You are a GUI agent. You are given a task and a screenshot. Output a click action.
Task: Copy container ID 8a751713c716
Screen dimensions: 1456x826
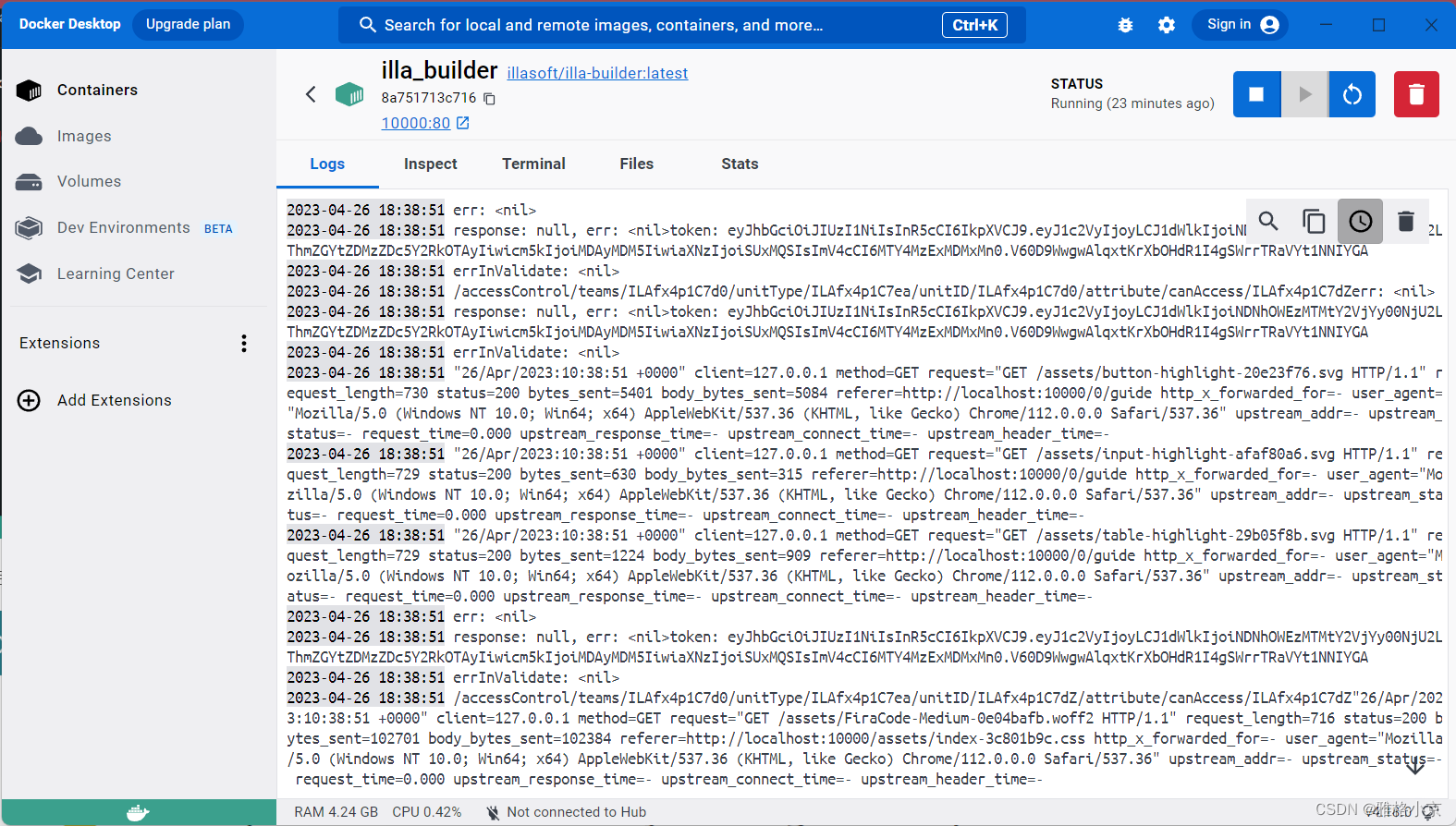[x=490, y=99]
